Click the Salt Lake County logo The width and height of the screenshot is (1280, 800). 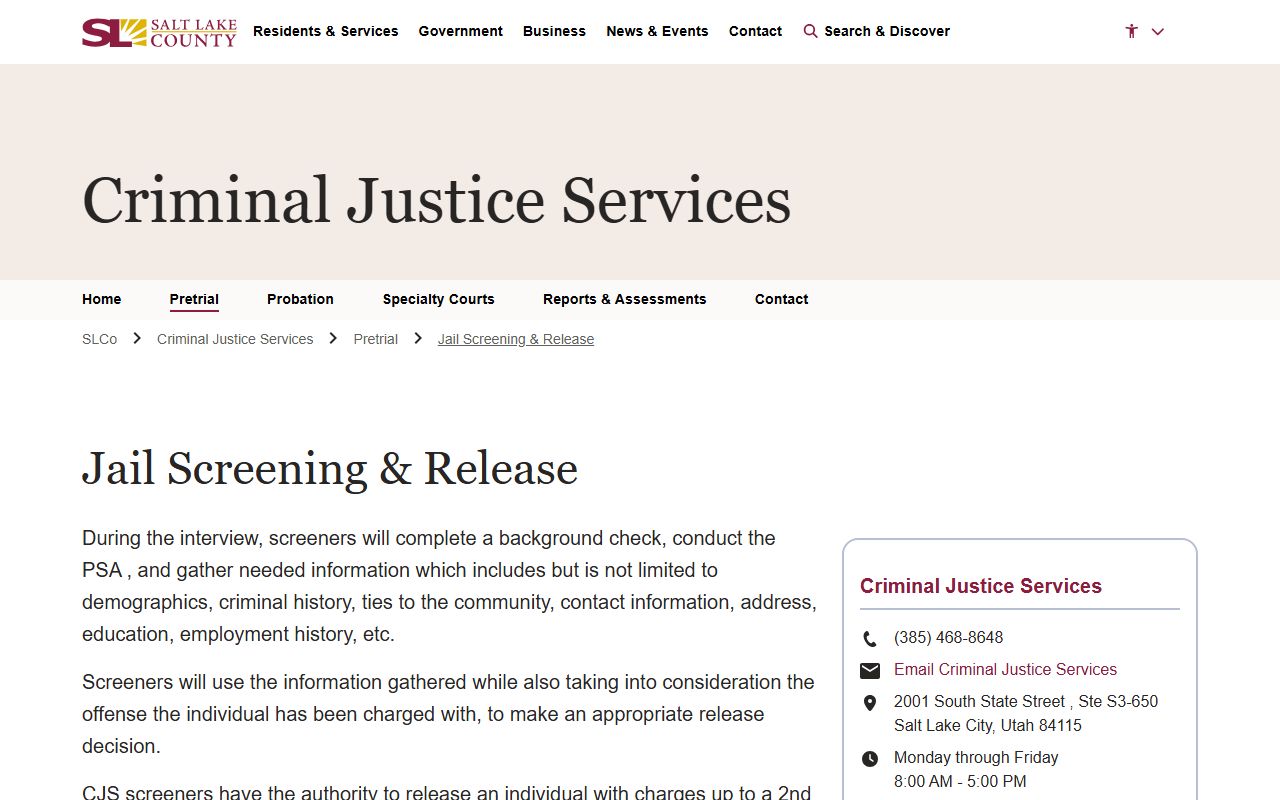point(159,32)
